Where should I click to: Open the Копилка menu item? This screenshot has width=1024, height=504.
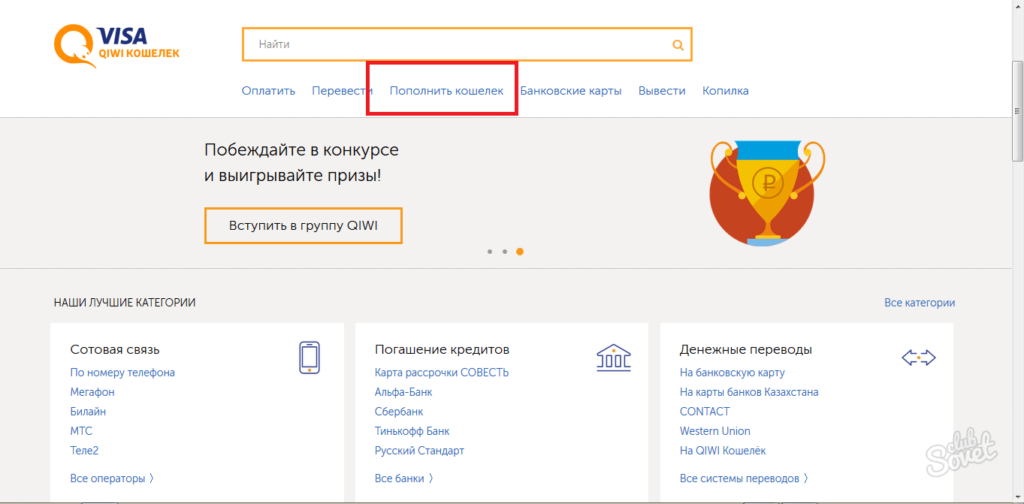[726, 91]
